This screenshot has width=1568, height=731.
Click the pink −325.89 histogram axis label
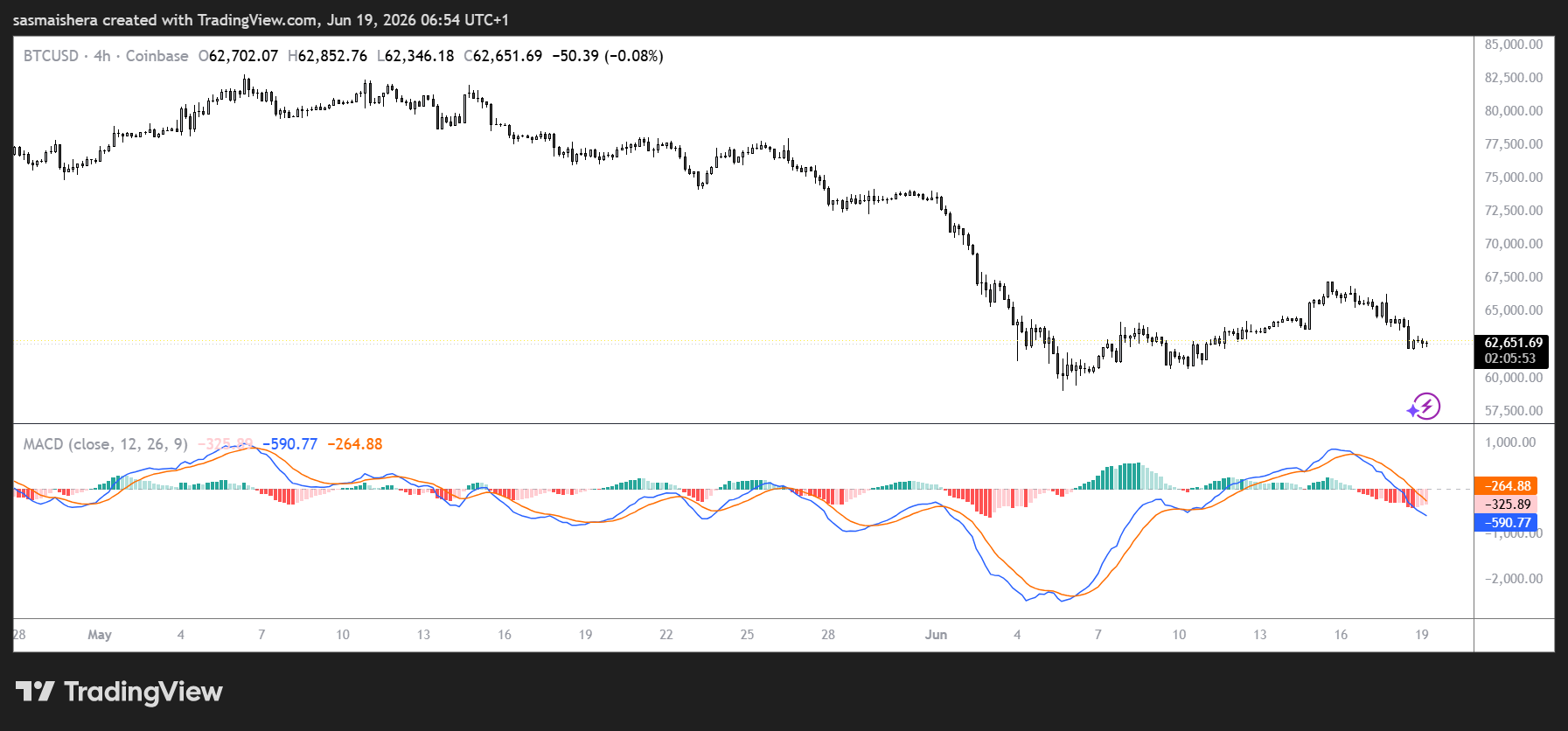(x=1506, y=505)
